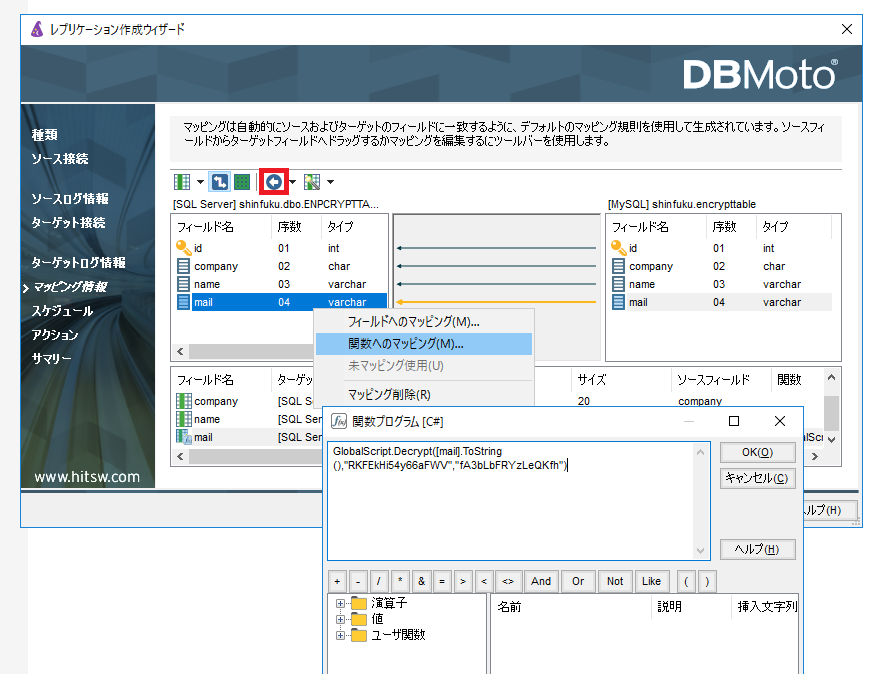Click mapping list up scroll arrow
889x674 pixels.
click(831, 377)
